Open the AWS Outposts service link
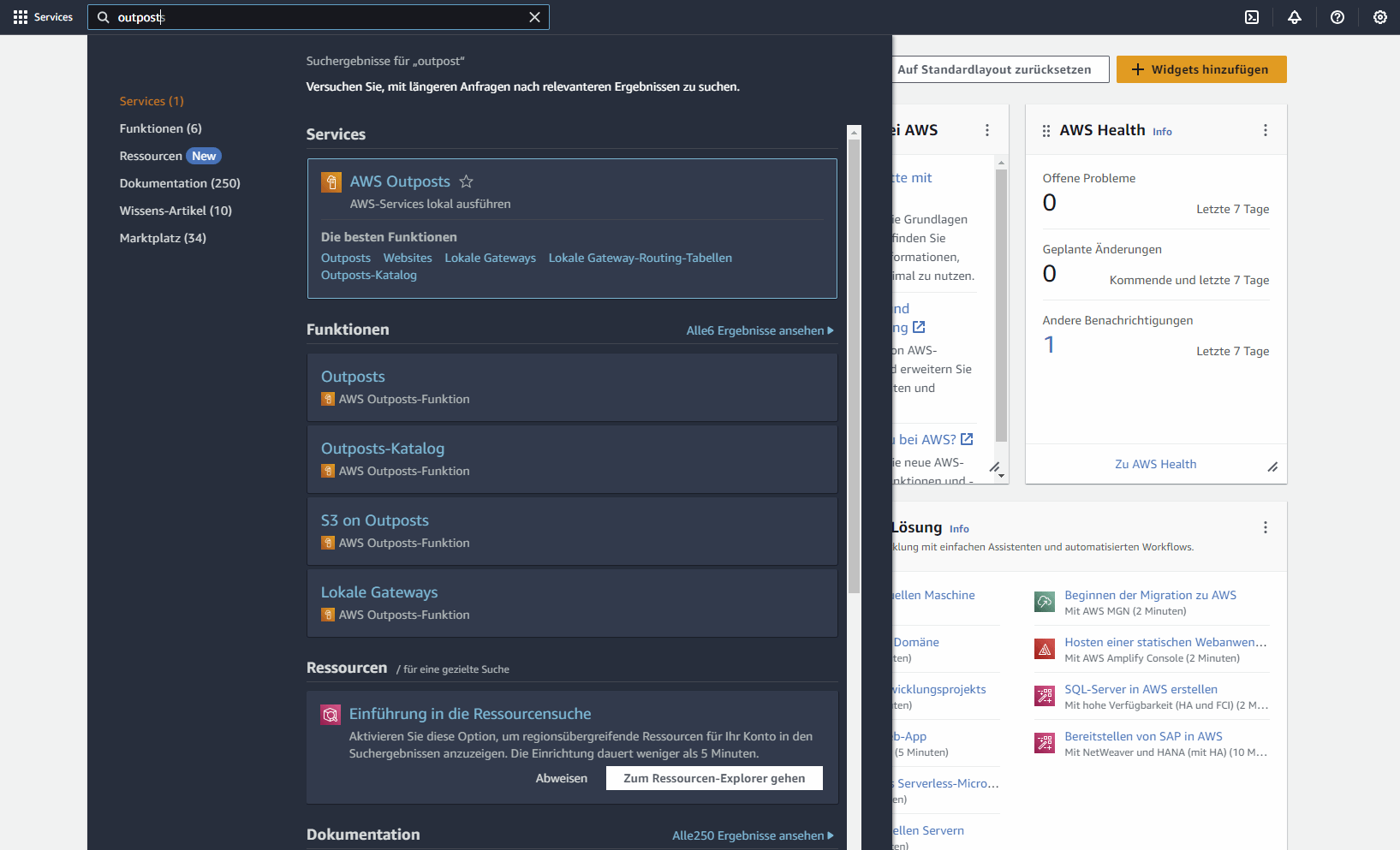The height and width of the screenshot is (850, 1400). pos(400,181)
